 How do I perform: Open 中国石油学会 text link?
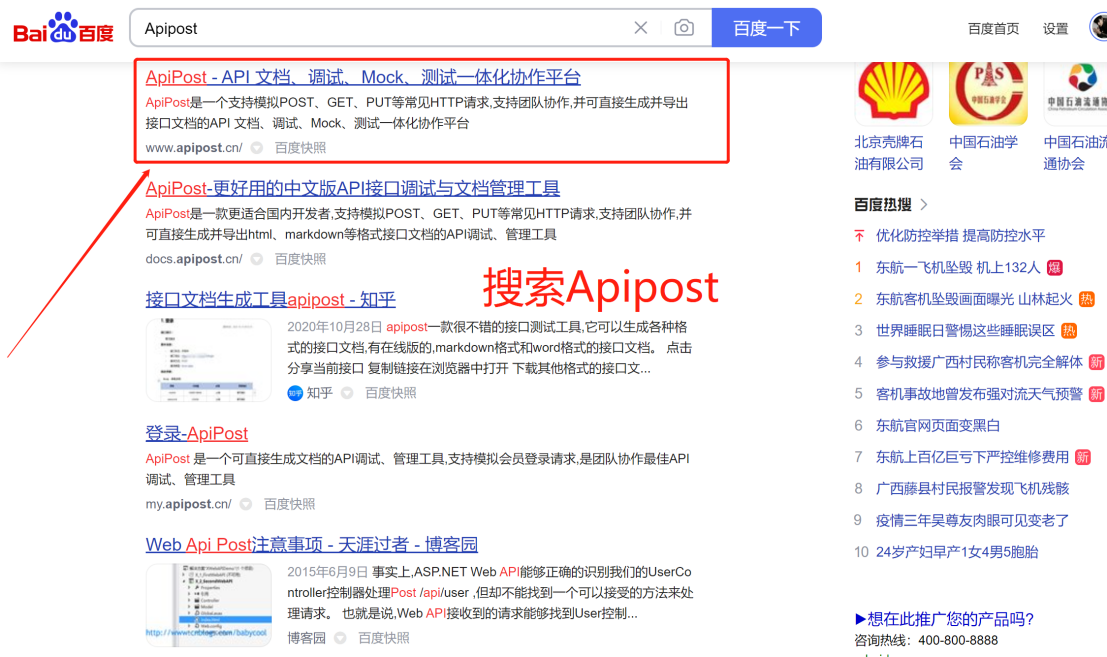point(983,153)
